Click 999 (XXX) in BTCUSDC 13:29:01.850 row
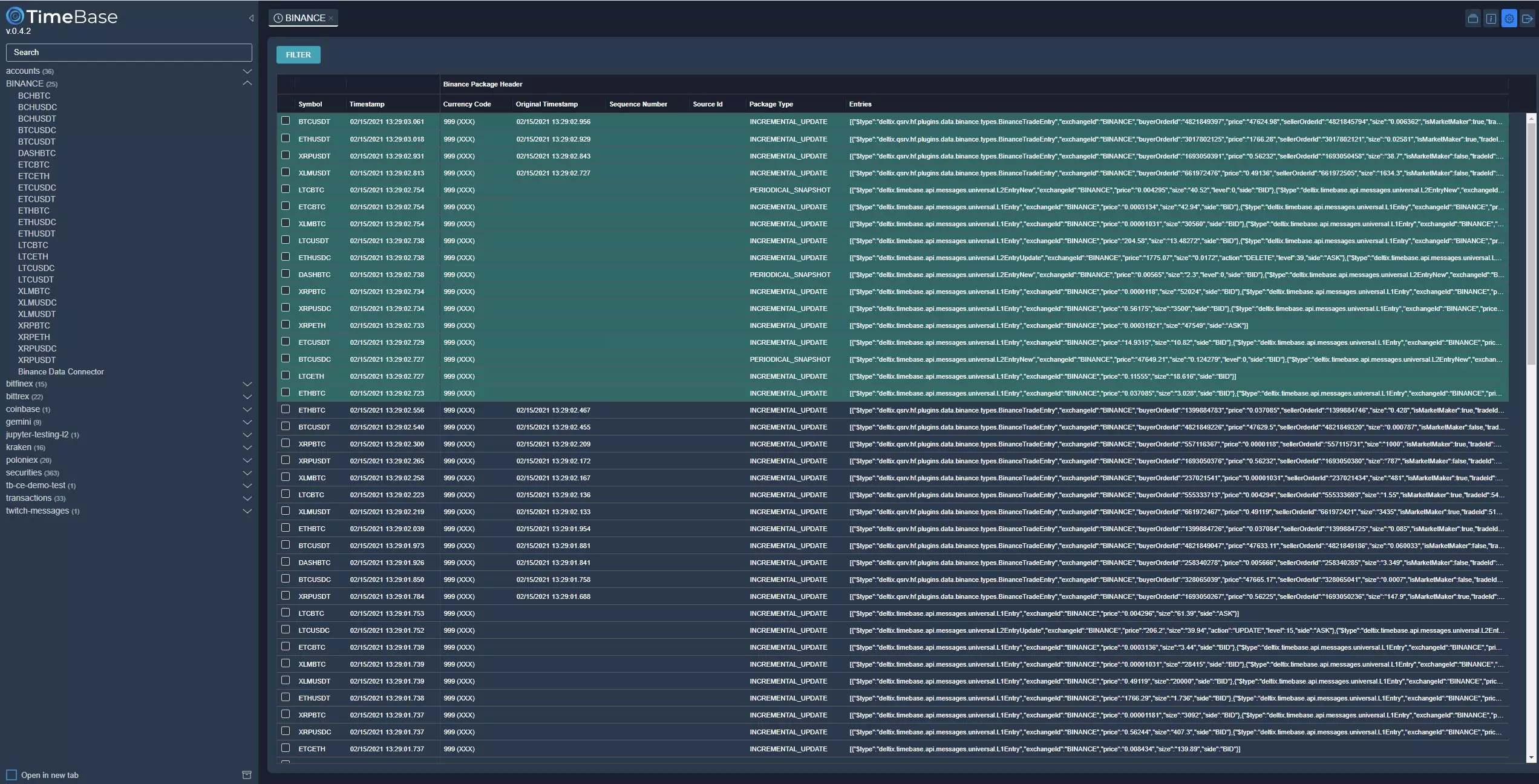This screenshot has height=784, width=1539. click(x=459, y=580)
